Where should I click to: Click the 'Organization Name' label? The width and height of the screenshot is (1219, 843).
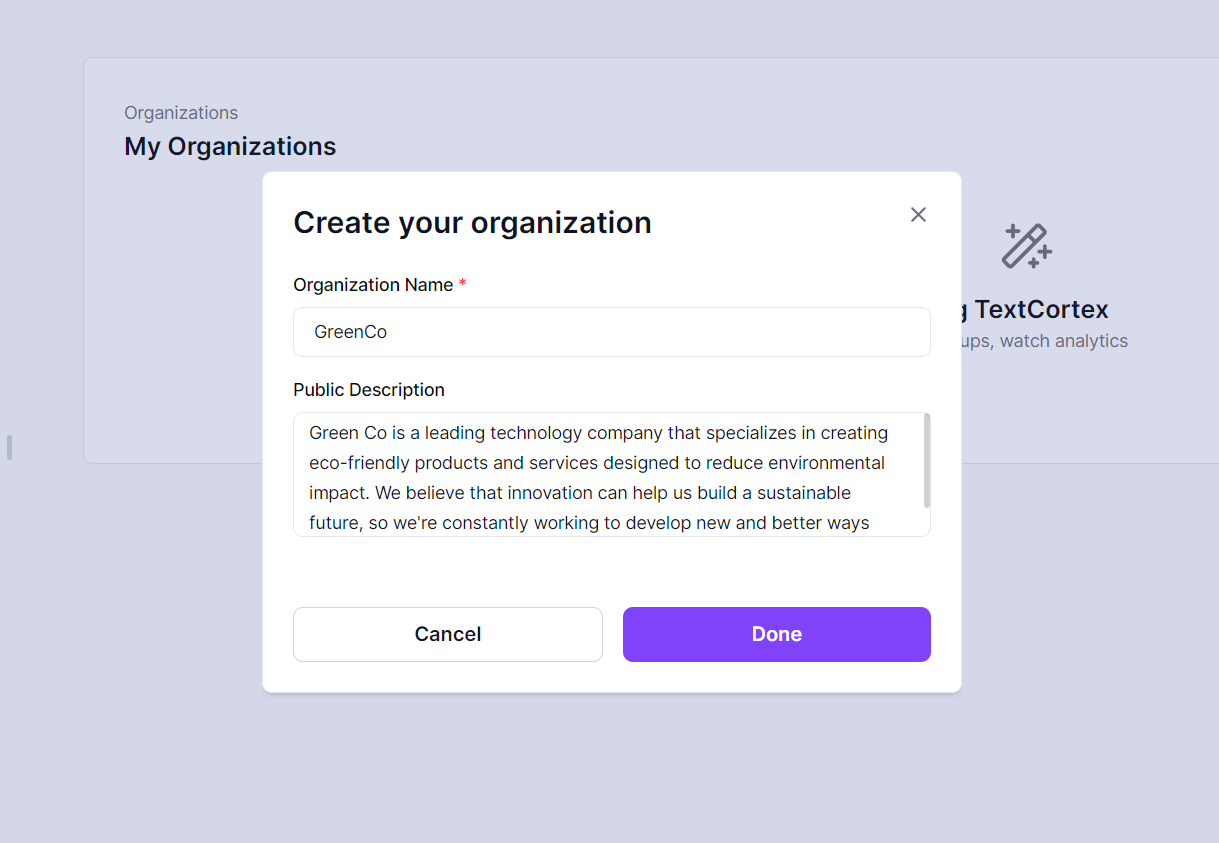point(373,285)
